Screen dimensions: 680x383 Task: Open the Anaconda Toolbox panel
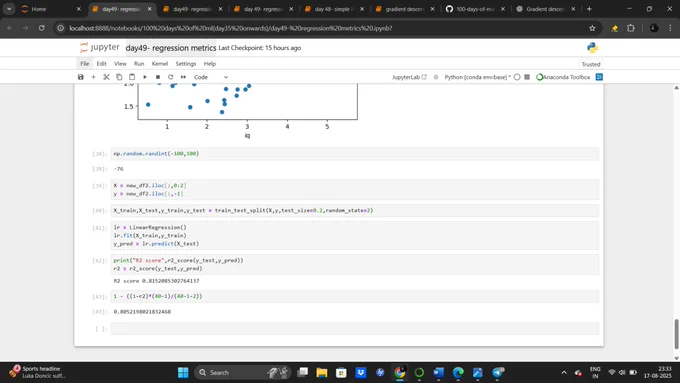563,77
